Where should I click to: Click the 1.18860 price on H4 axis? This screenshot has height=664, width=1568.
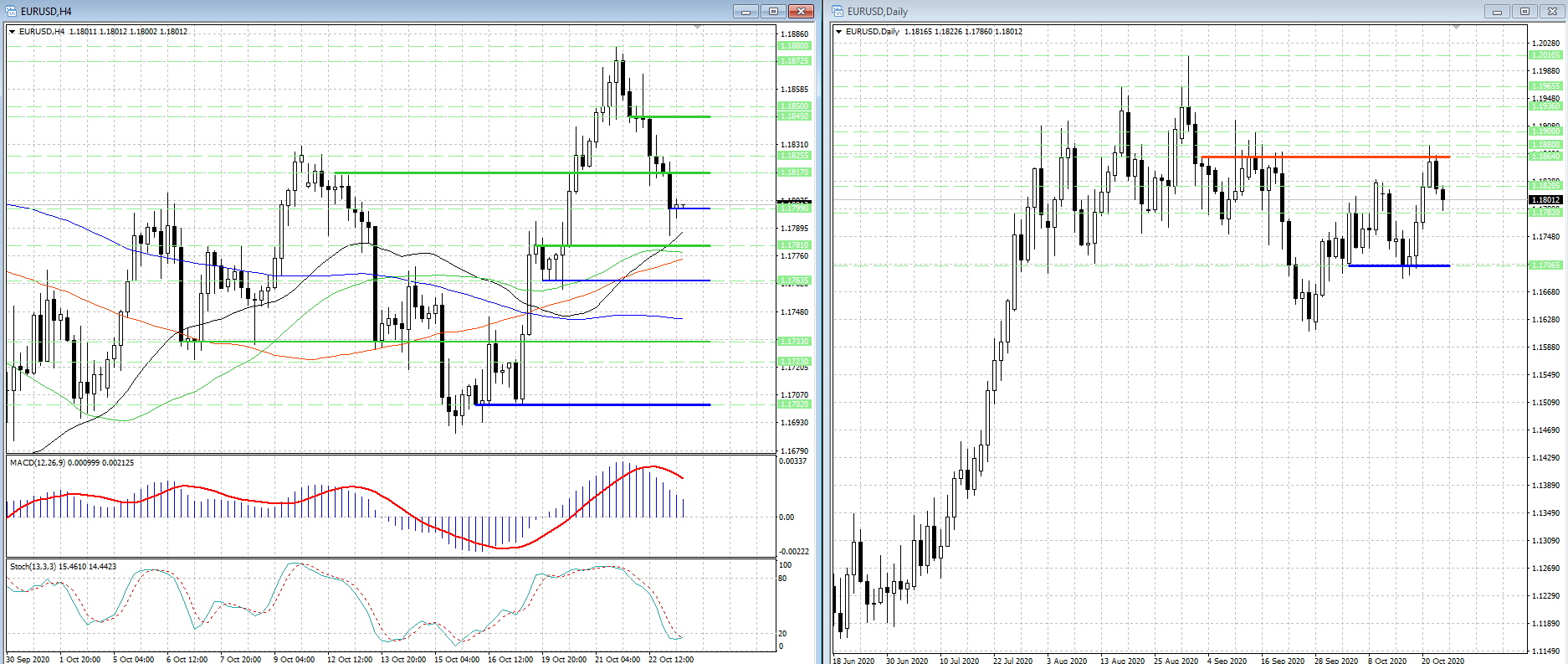click(794, 34)
